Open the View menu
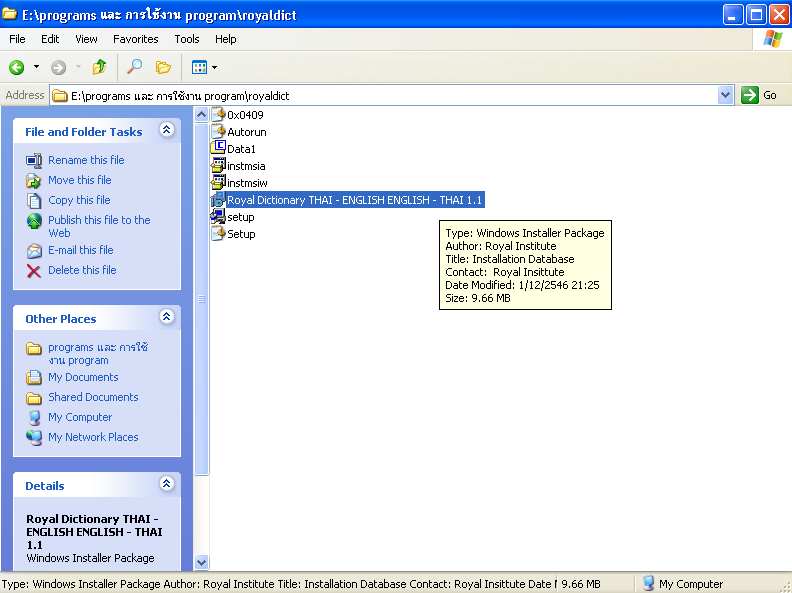The height and width of the screenshot is (593, 792). click(86, 39)
